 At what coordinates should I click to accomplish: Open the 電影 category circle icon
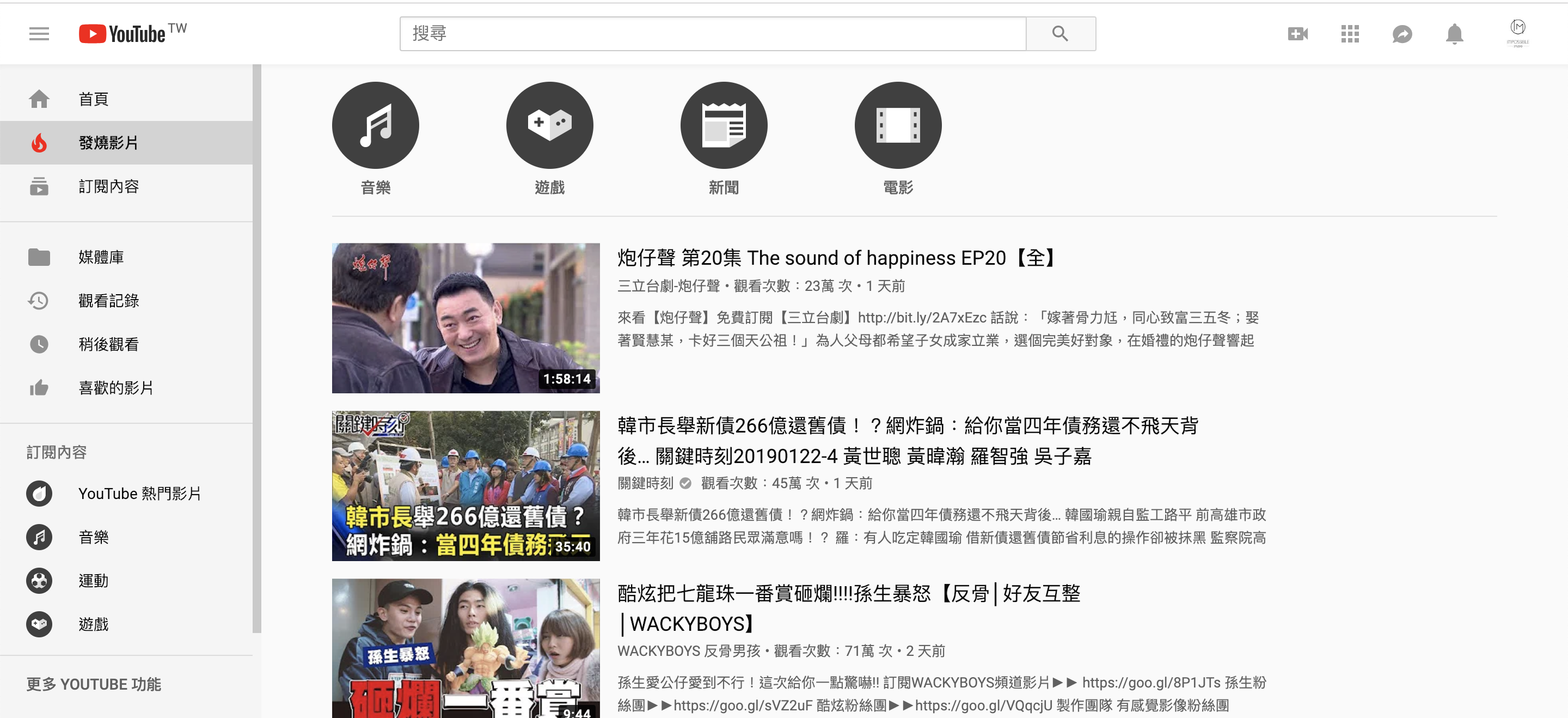click(898, 125)
